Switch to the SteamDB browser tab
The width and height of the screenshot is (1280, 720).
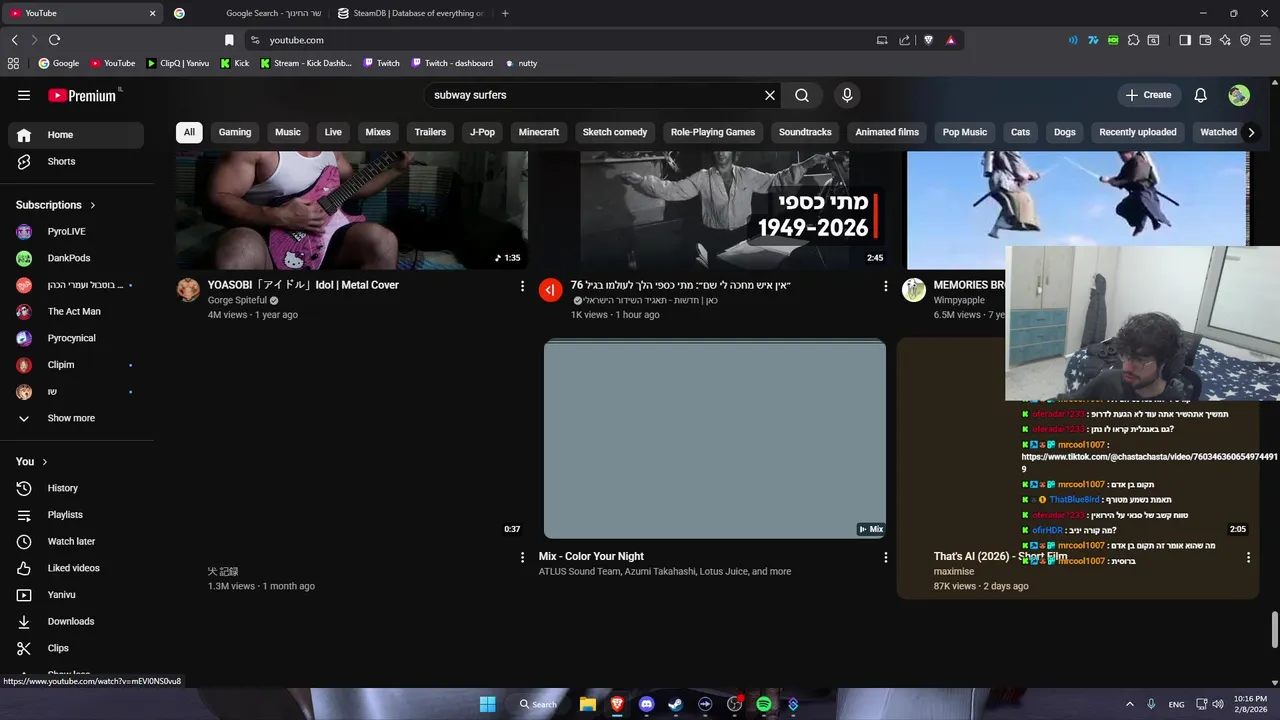click(x=410, y=13)
